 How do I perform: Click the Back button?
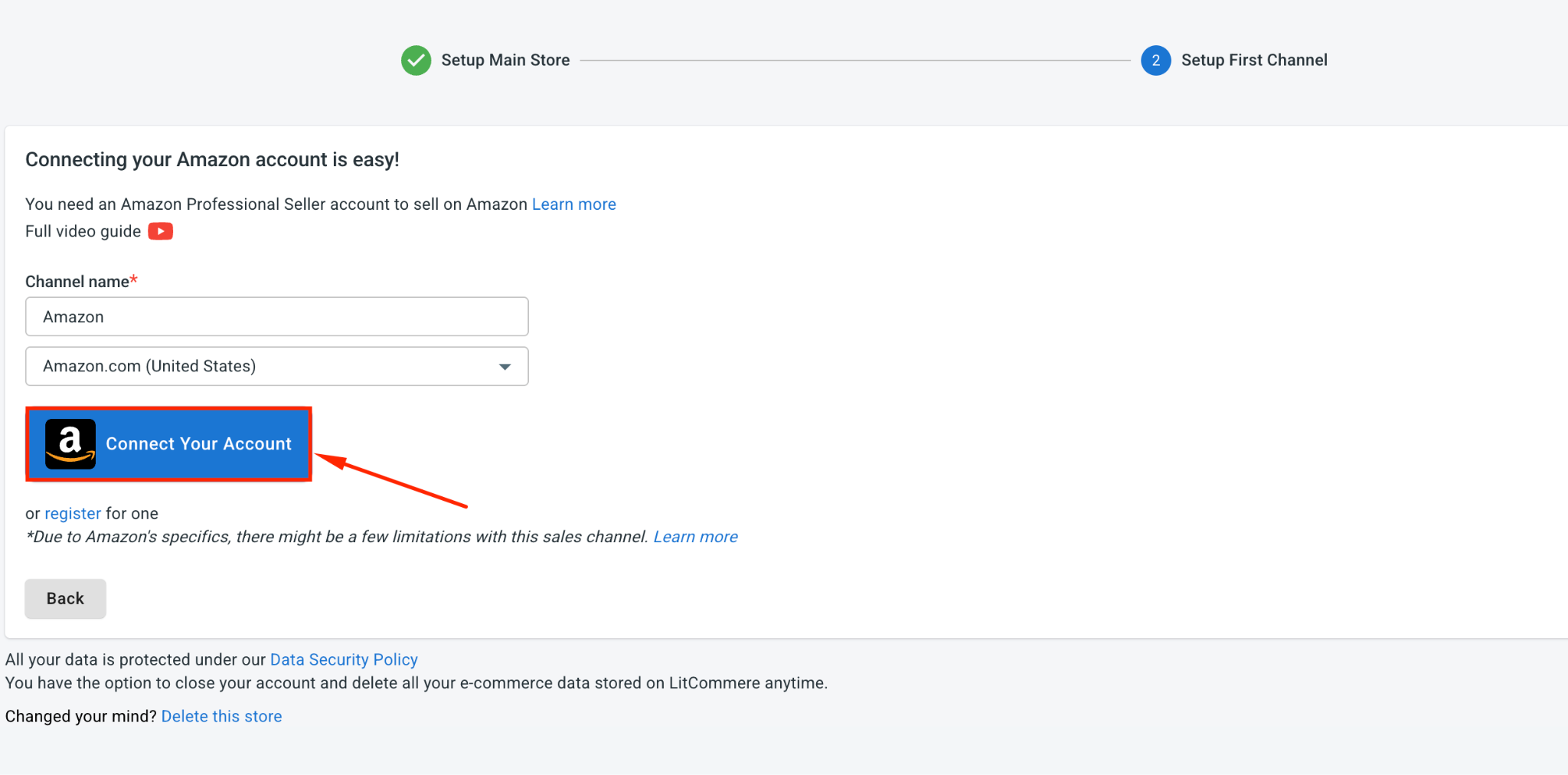[65, 598]
